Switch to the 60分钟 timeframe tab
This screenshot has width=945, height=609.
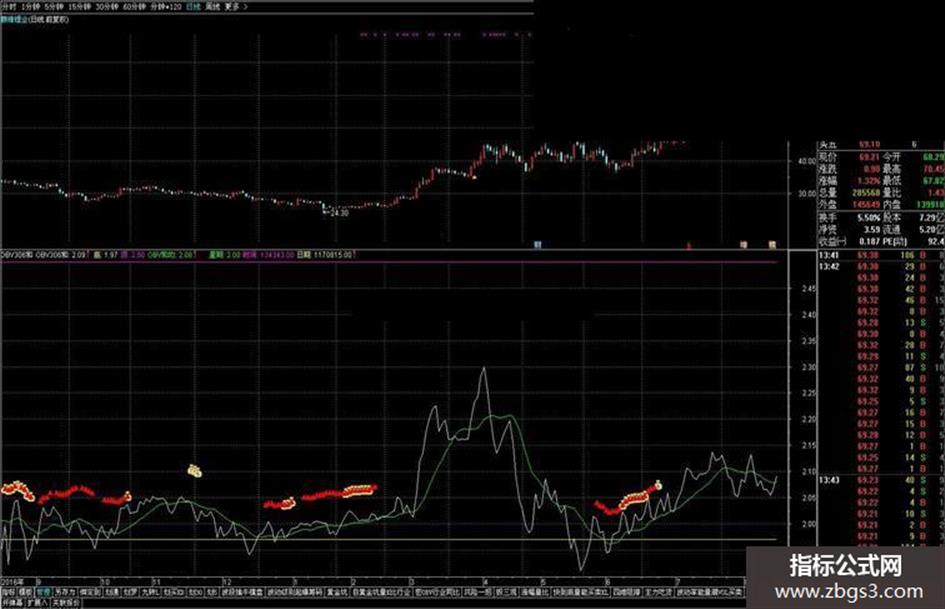pyautogui.click(x=134, y=7)
